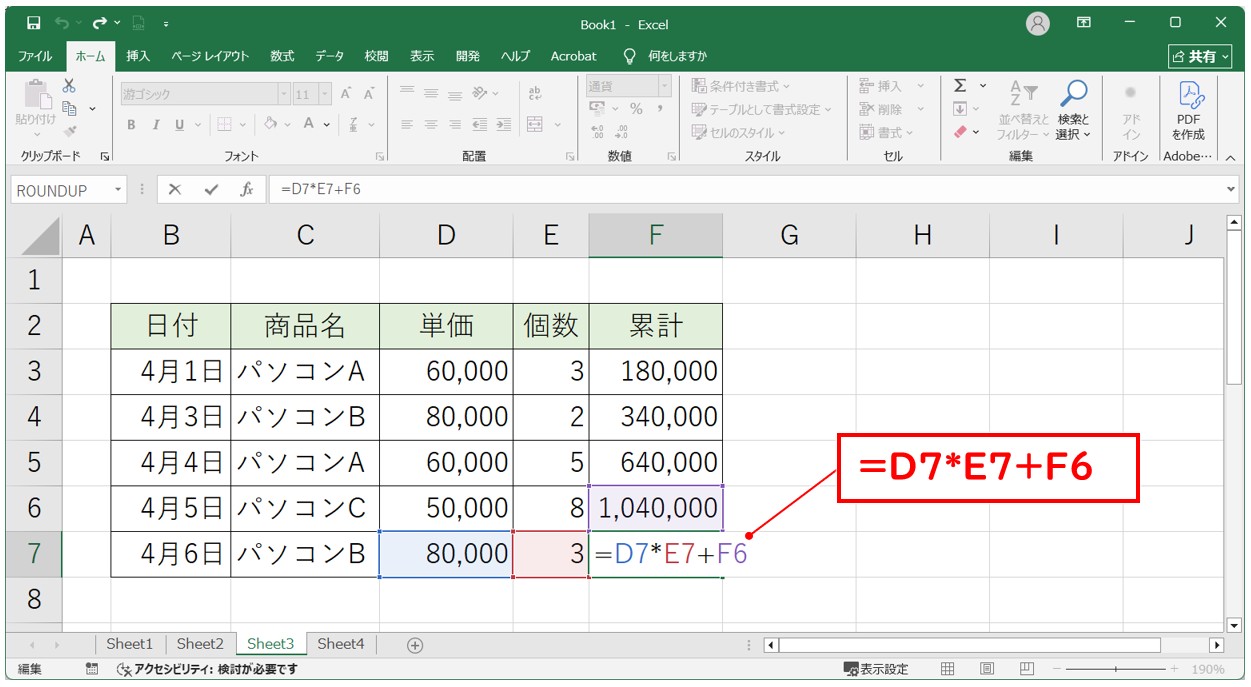Click the Create PDF (PDFを作成) icon
The image size is (1251, 687).
point(1189,110)
